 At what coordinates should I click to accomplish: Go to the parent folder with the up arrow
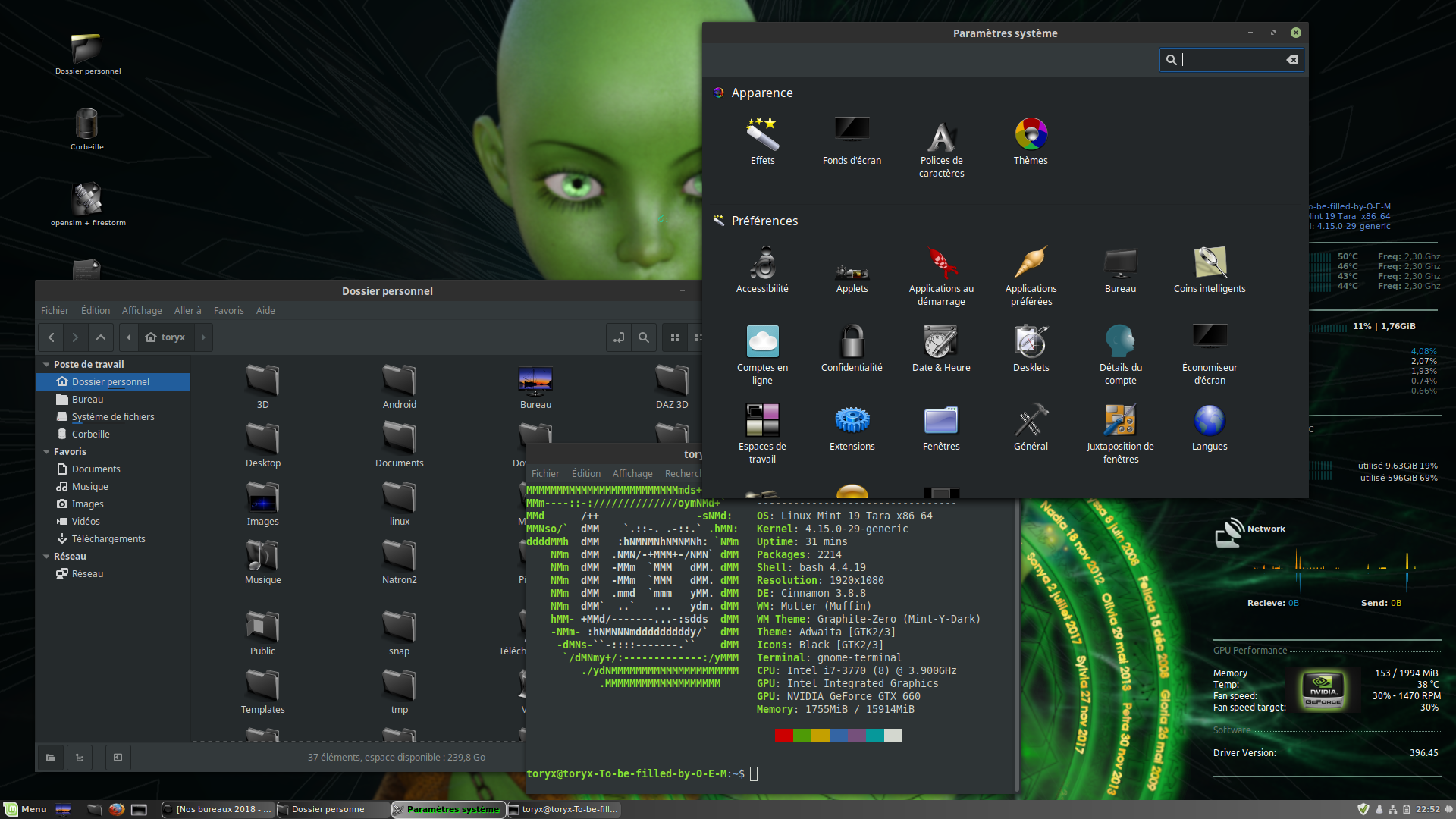tap(101, 337)
